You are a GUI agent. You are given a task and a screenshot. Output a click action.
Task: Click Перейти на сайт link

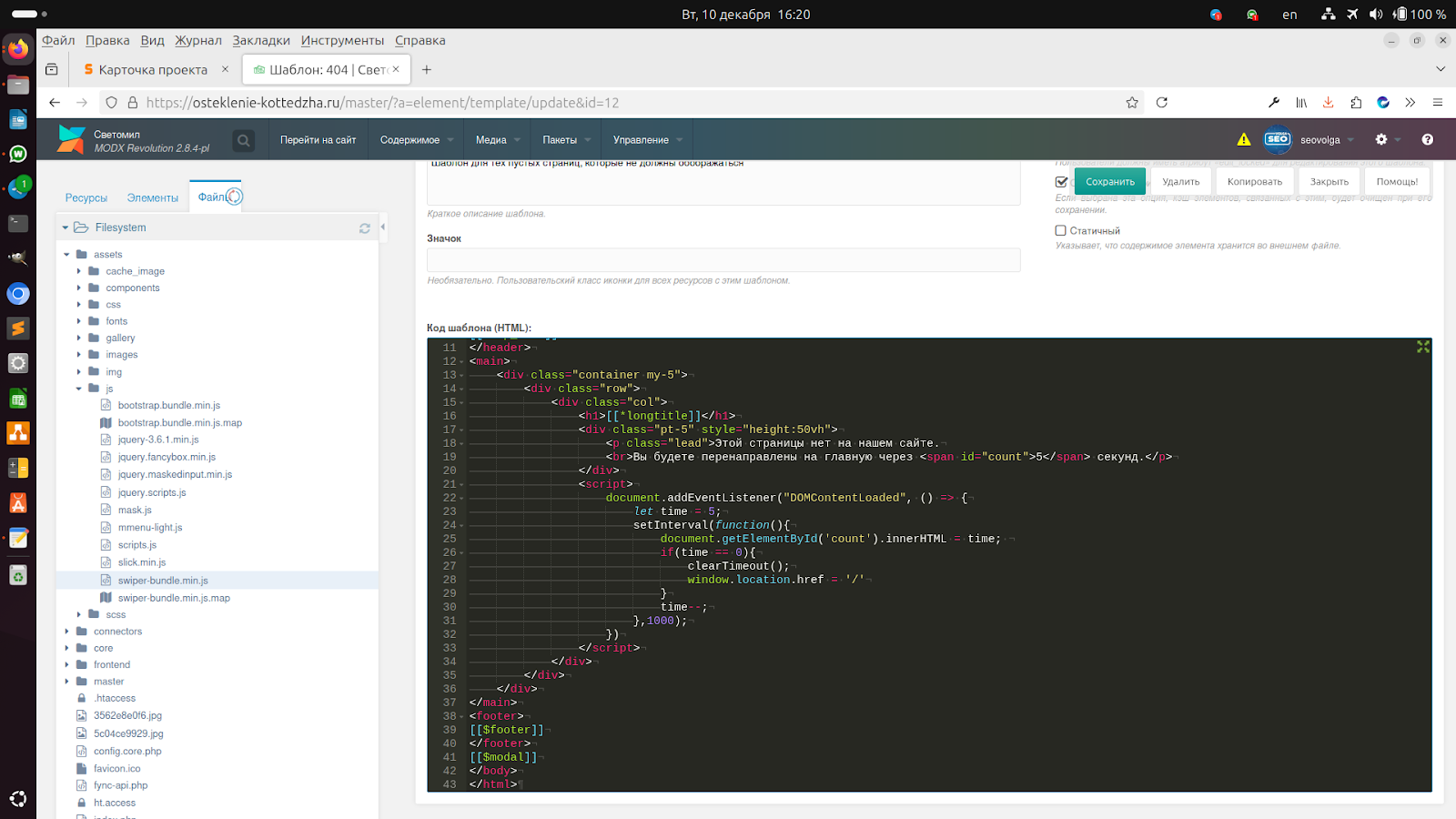pyautogui.click(x=318, y=140)
